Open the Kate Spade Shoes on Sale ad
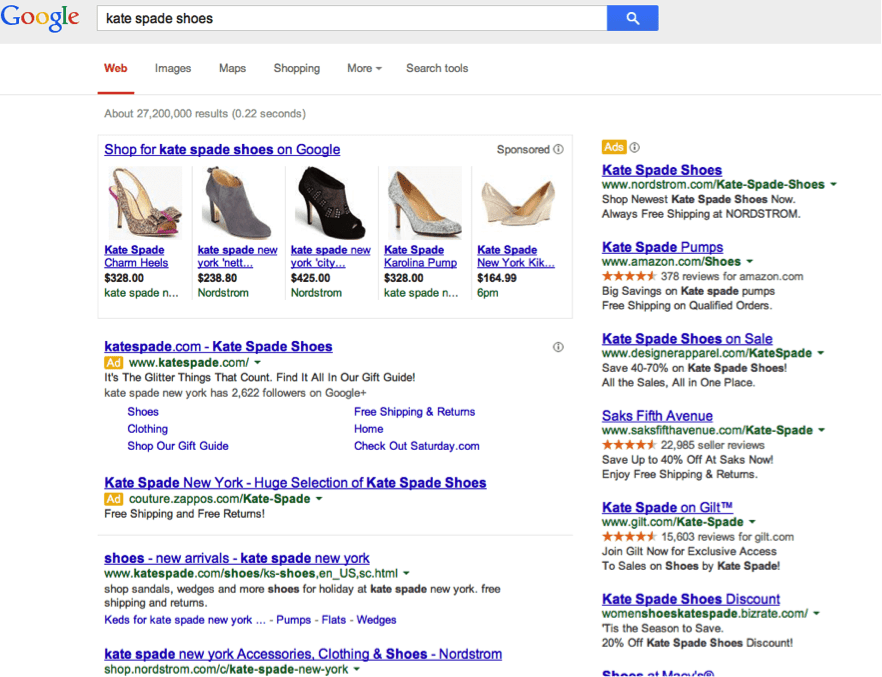This screenshot has width=882, height=677. 687,338
